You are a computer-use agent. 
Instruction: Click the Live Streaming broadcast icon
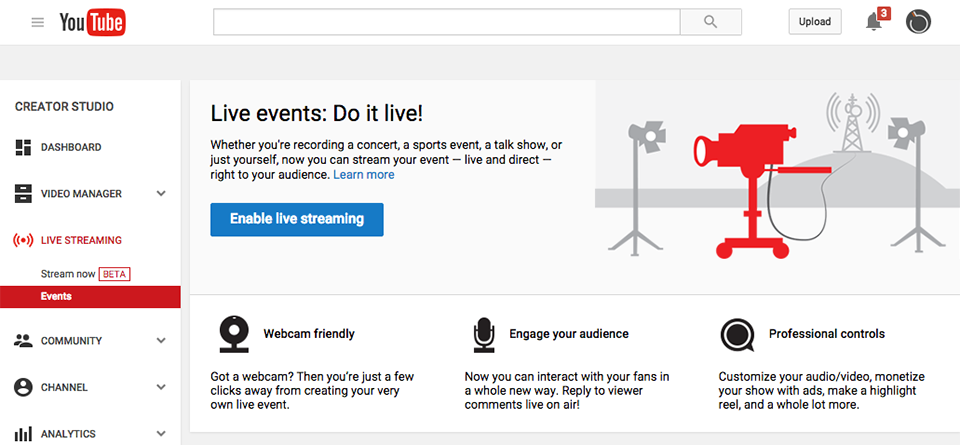pos(23,241)
